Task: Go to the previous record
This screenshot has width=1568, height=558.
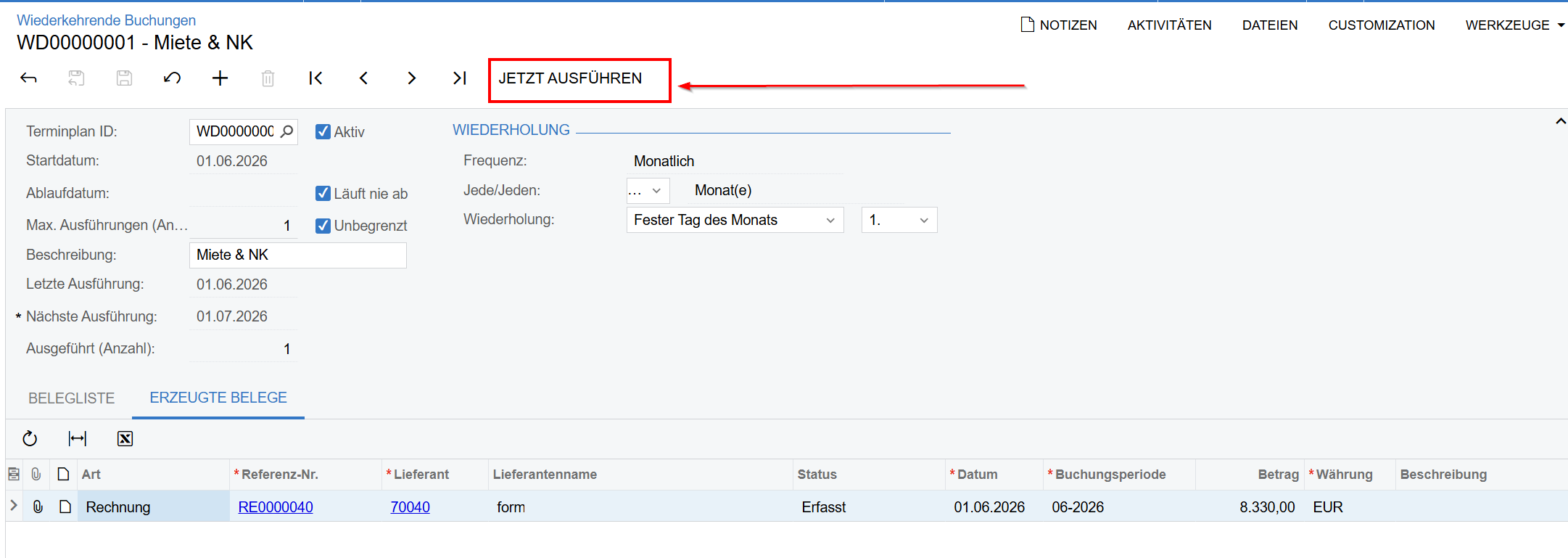Action: click(363, 78)
